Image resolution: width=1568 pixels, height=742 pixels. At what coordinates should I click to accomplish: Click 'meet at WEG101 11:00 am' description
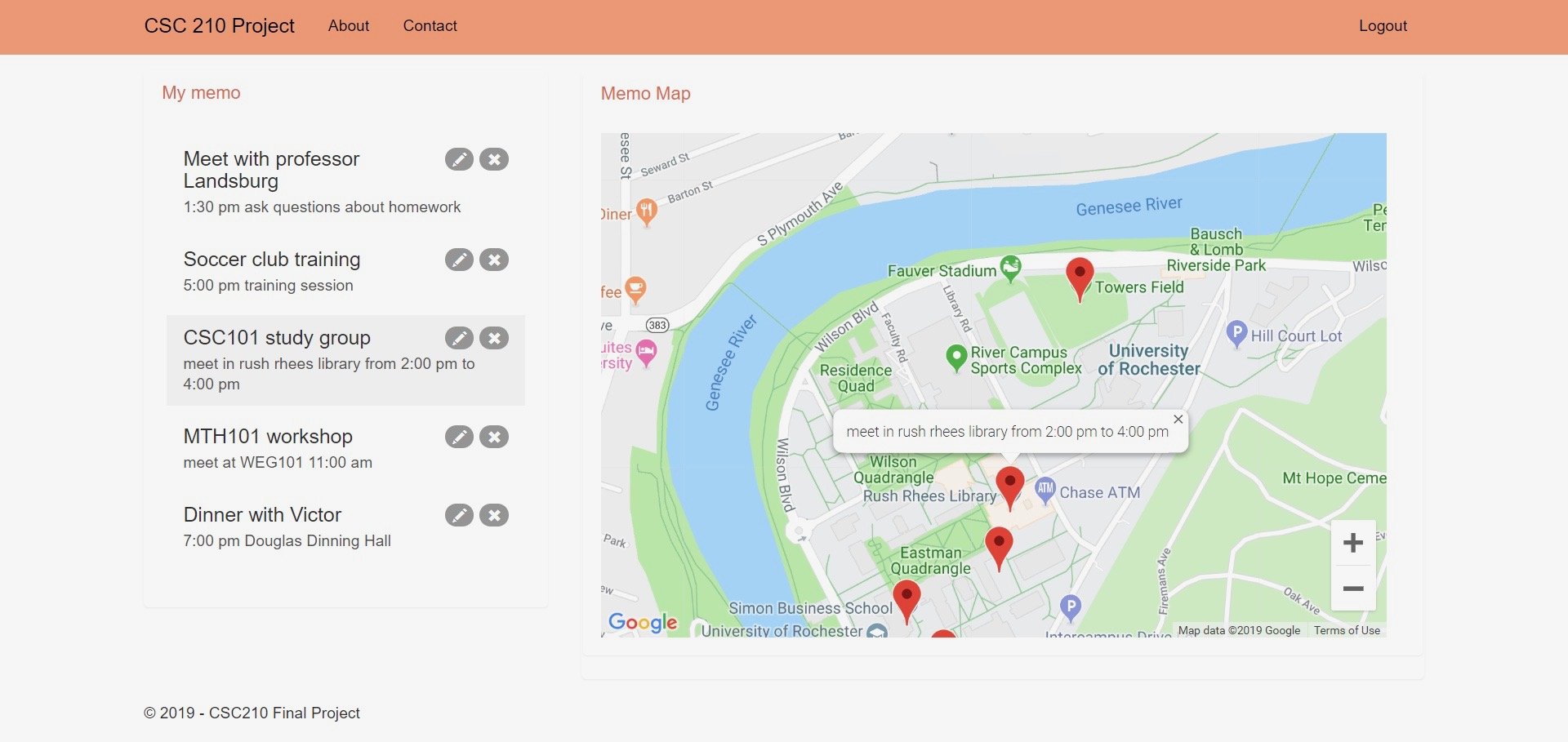(x=278, y=463)
